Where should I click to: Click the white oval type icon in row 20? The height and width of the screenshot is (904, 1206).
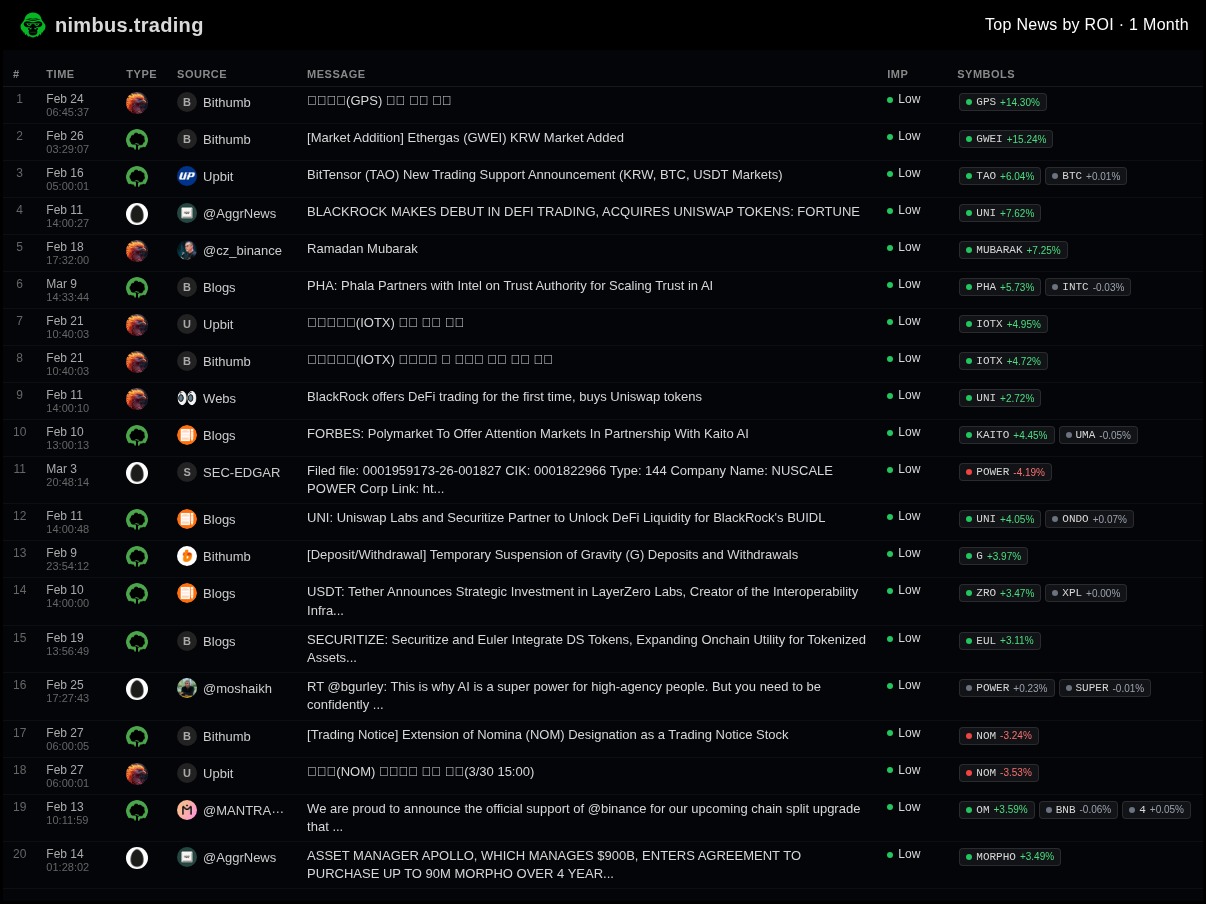click(x=137, y=858)
